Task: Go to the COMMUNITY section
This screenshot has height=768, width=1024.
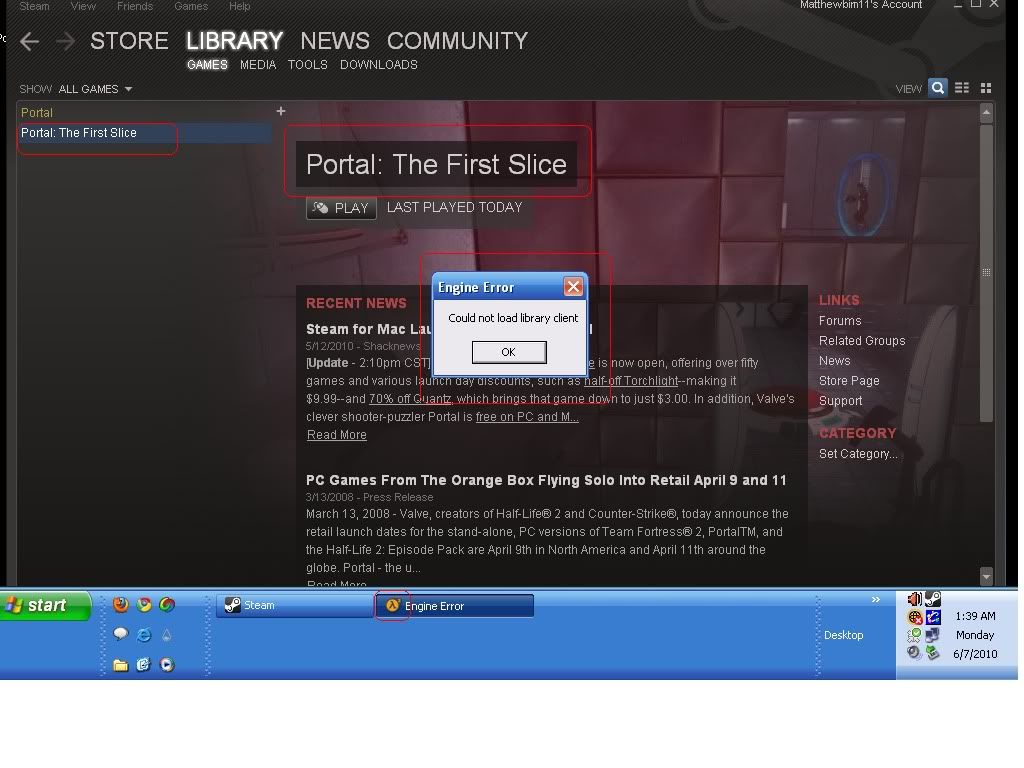Action: tap(457, 41)
